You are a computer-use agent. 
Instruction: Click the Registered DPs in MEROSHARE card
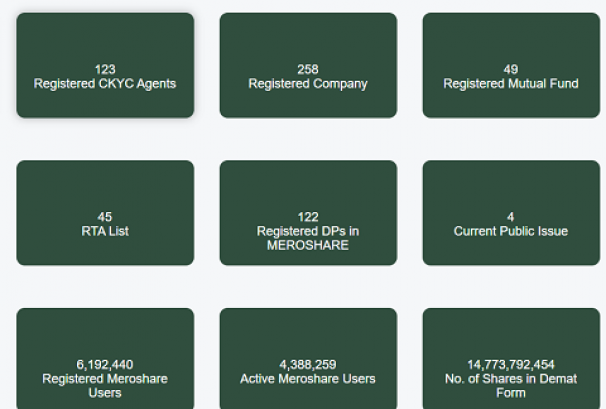coord(307,213)
